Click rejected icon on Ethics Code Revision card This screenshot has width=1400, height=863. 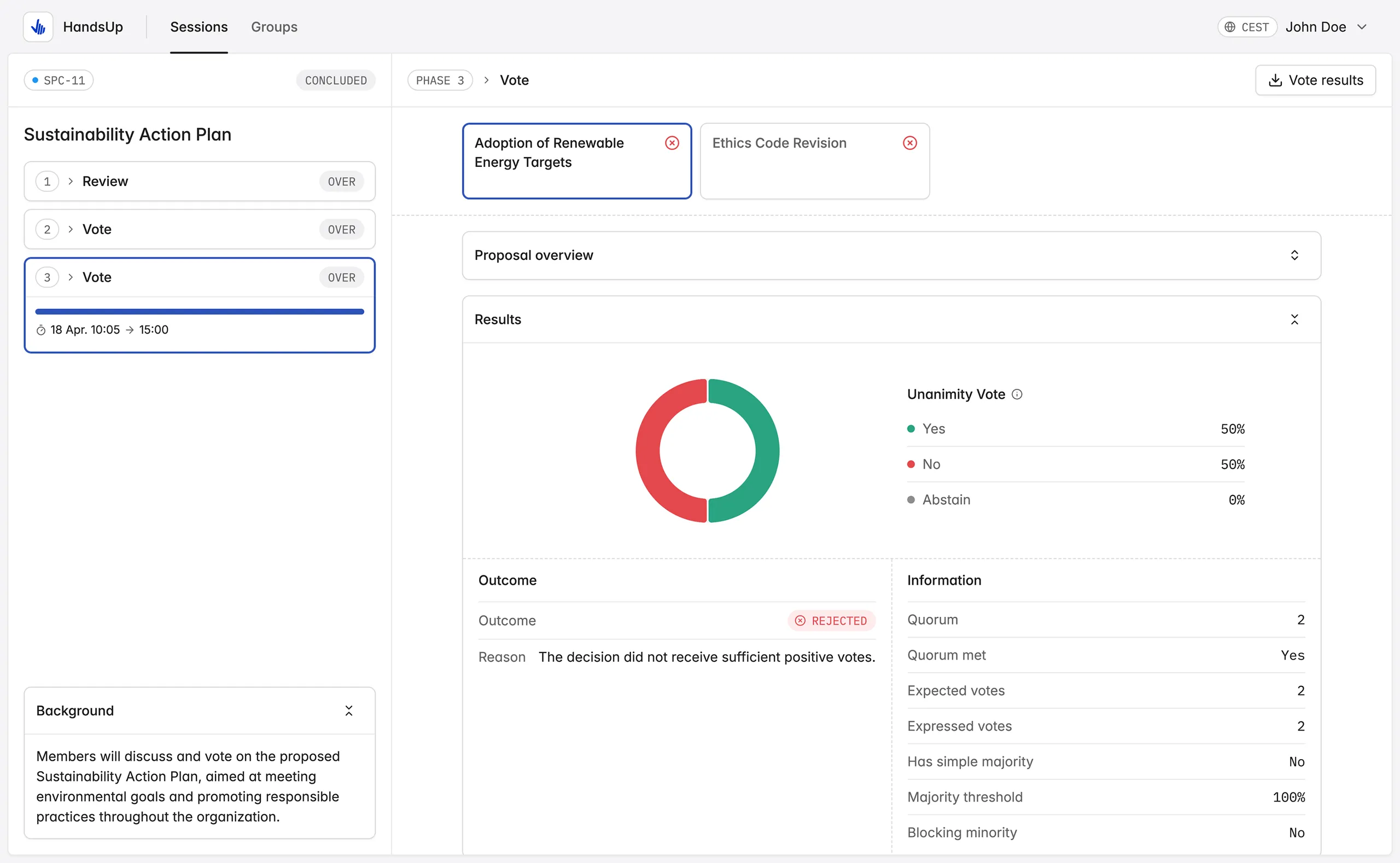pyautogui.click(x=910, y=143)
